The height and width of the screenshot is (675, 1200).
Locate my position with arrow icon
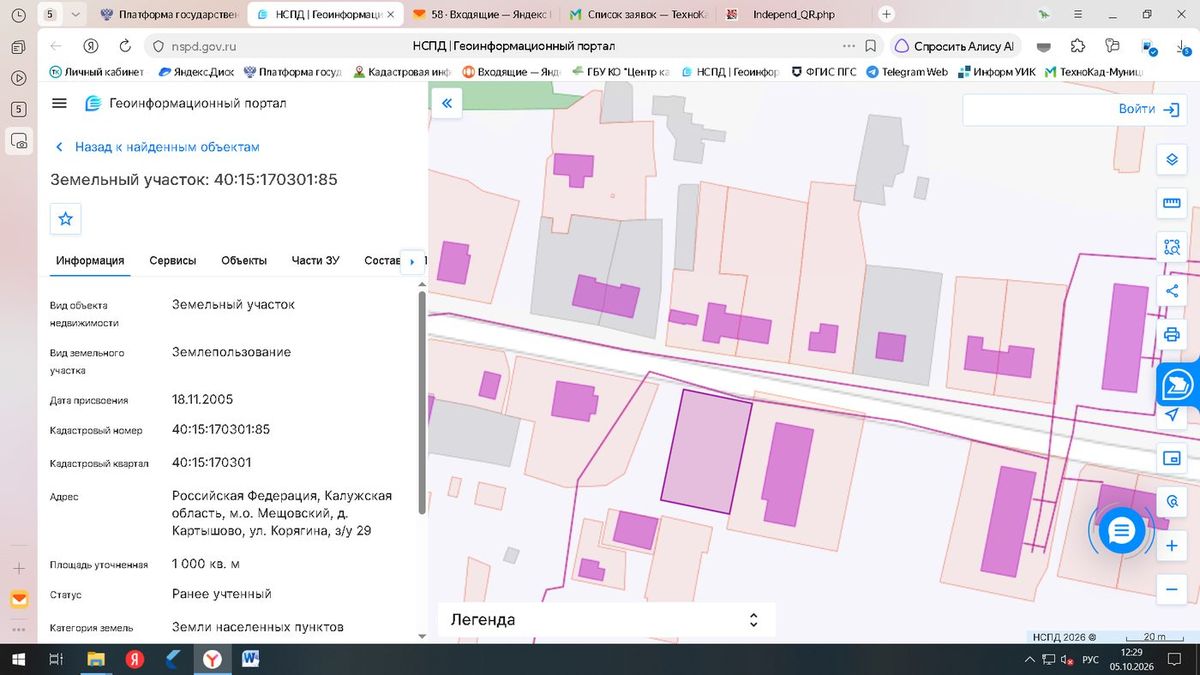coord(1171,415)
